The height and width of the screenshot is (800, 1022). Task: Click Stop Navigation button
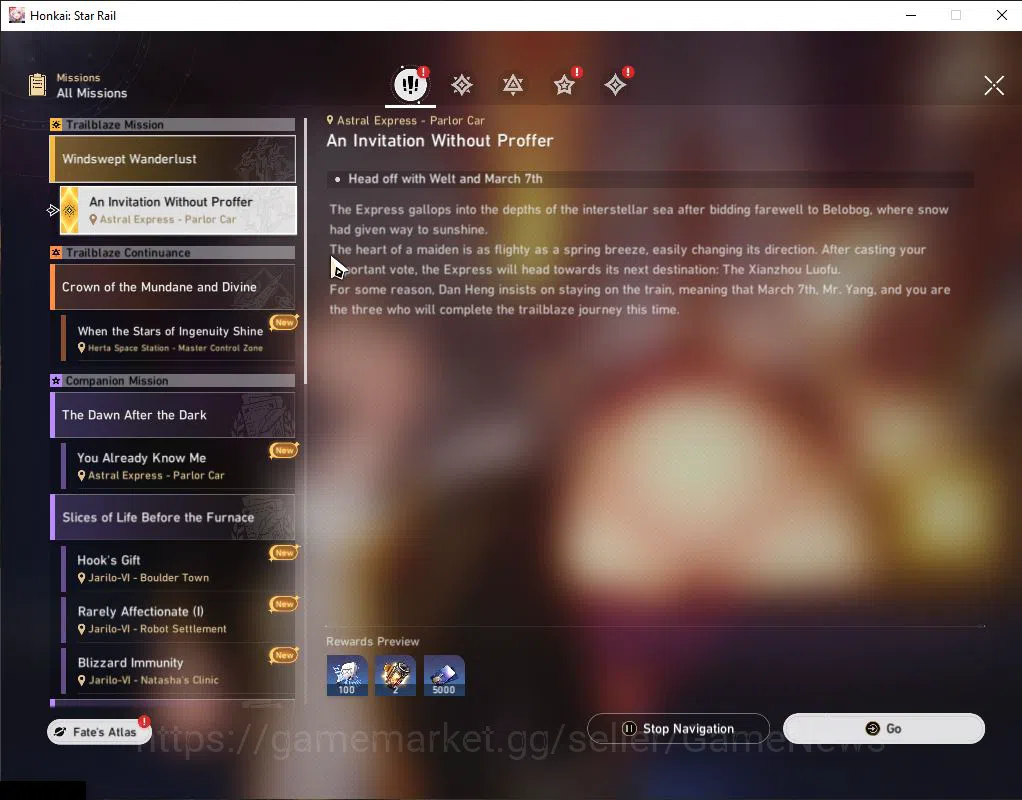[x=678, y=728]
